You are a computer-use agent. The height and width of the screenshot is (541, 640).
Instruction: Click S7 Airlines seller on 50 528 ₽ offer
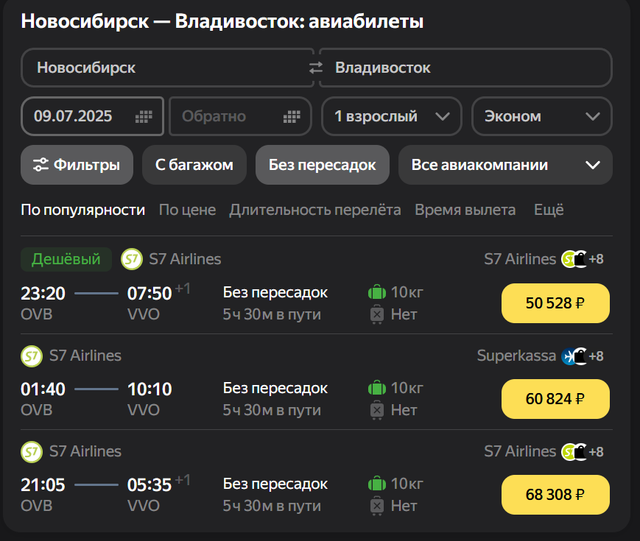(x=520, y=259)
